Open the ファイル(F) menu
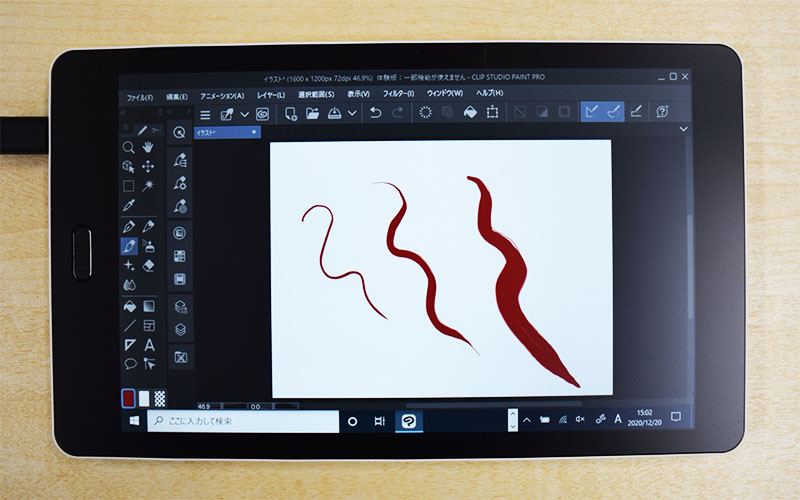The height and width of the screenshot is (500, 800). pyautogui.click(x=140, y=97)
